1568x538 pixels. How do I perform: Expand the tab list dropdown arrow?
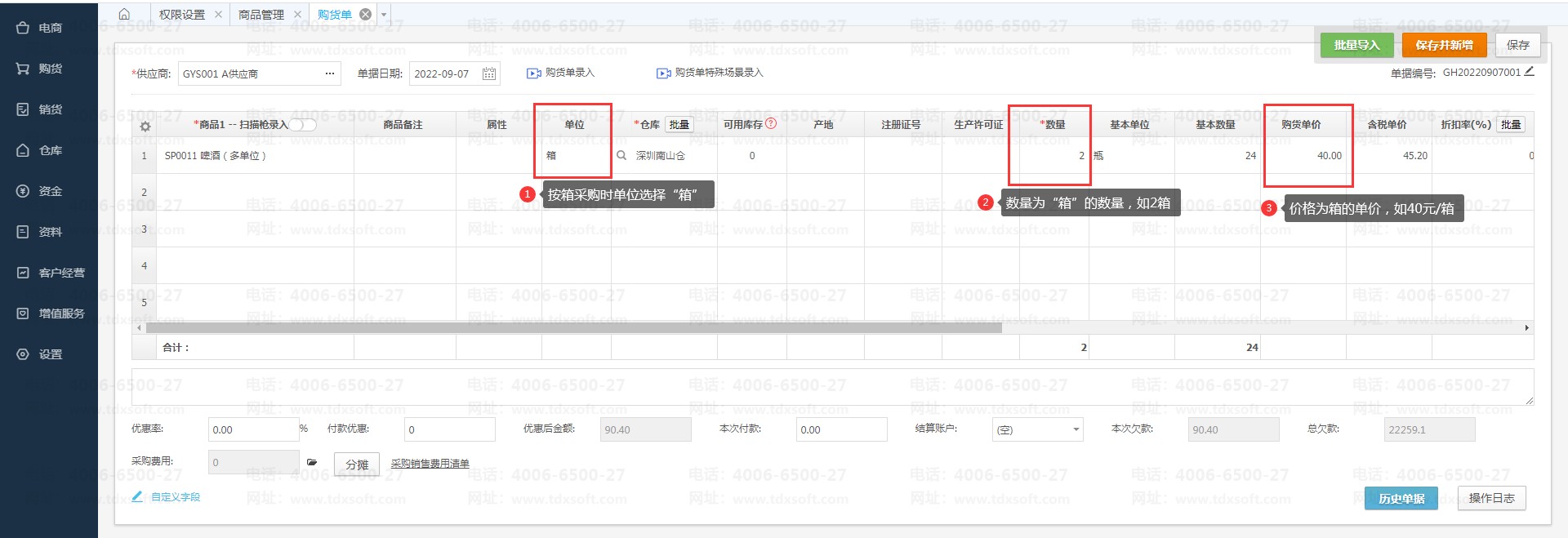384,15
